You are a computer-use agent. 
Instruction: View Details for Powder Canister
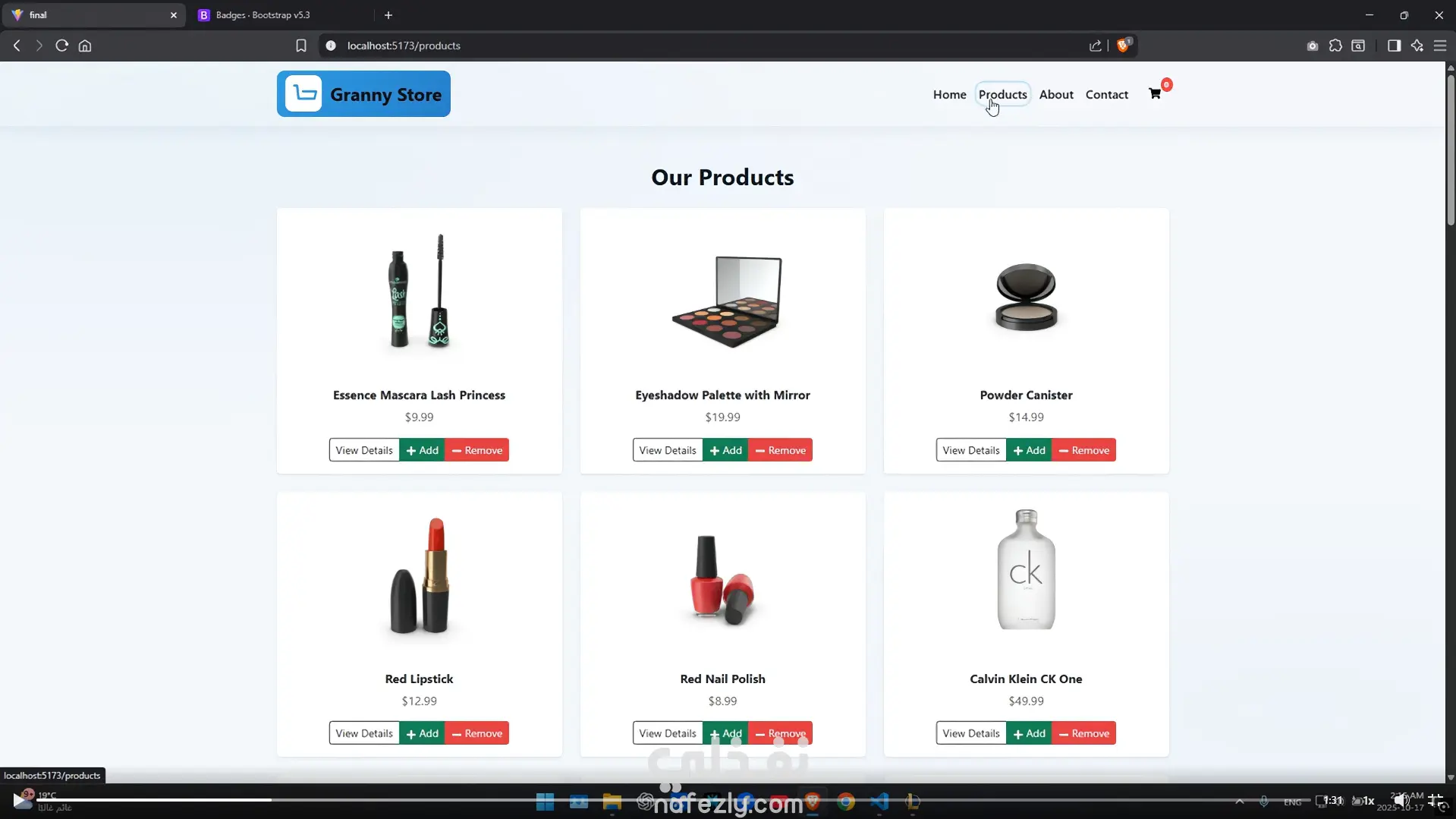coord(971,450)
